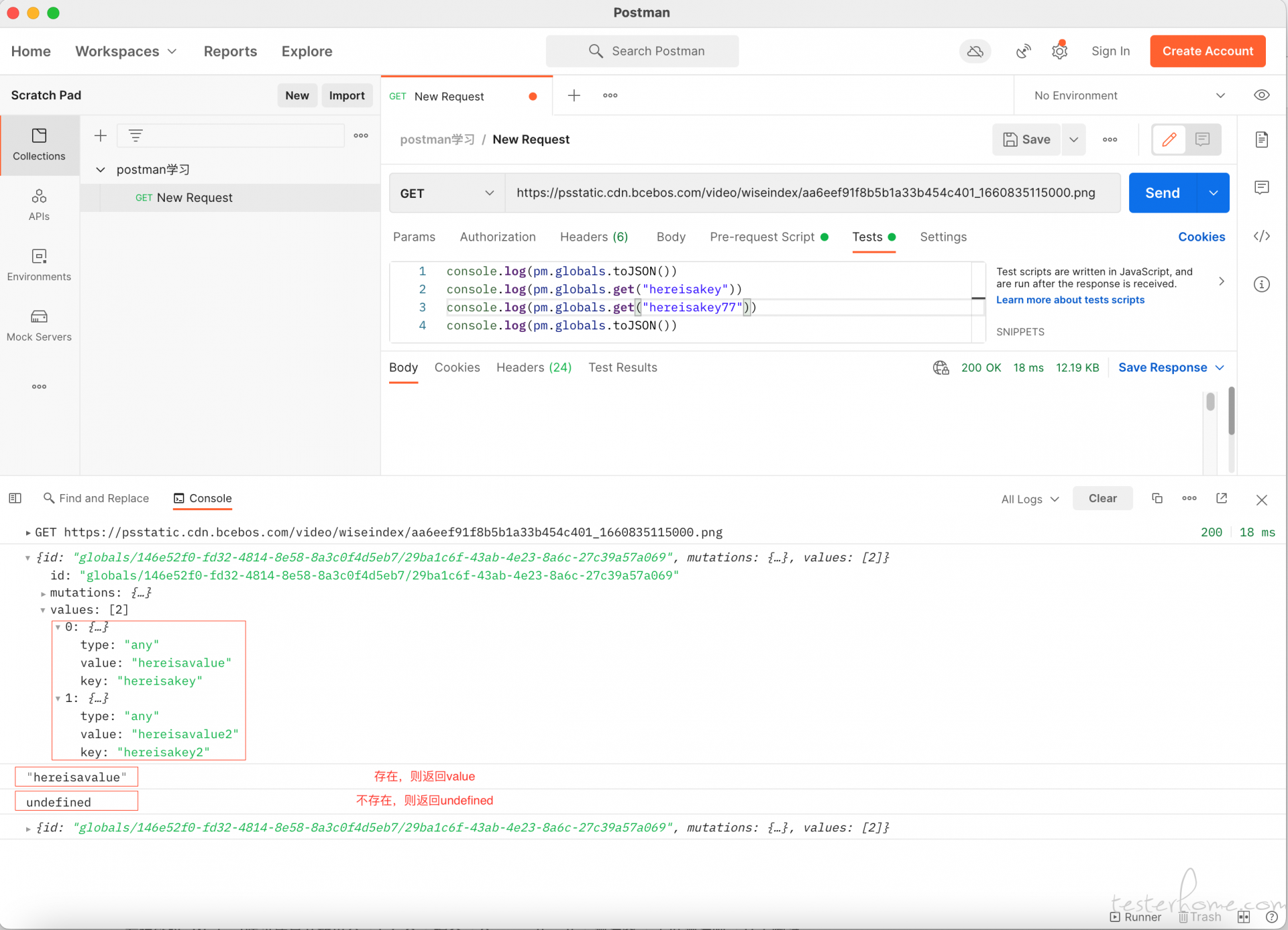Switch to the Authorization tab
The height and width of the screenshot is (930, 1288).
click(498, 237)
